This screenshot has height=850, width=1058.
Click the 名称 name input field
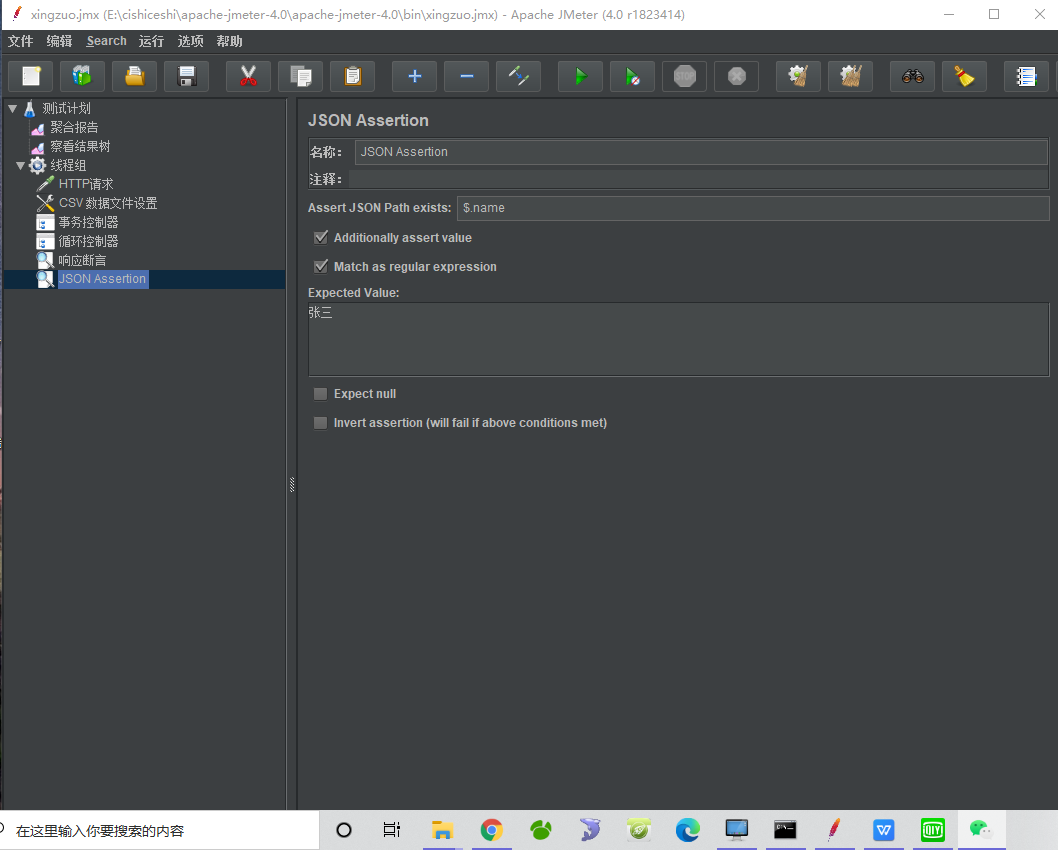[x=701, y=152]
